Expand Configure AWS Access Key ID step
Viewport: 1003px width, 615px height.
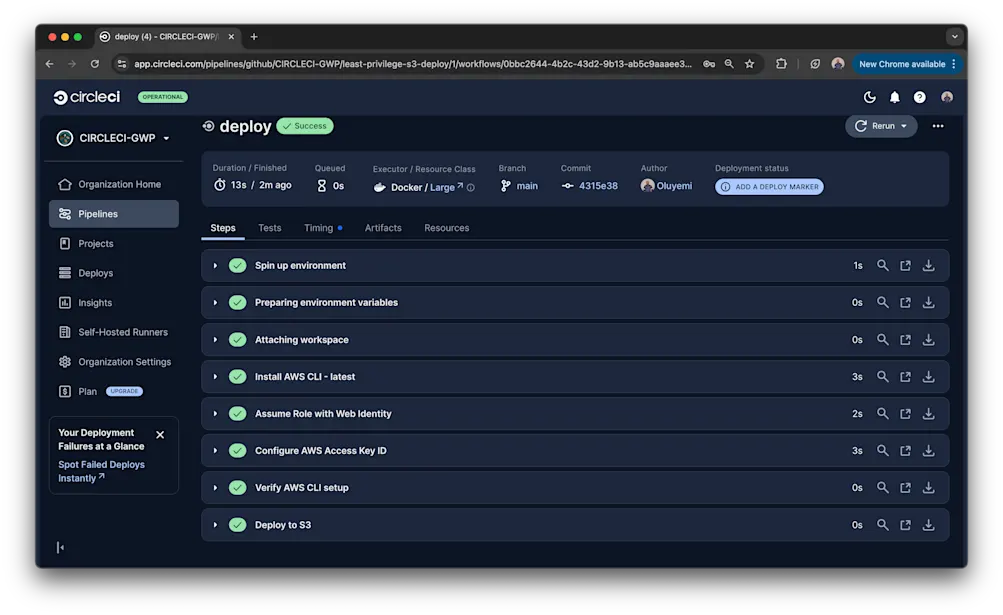coord(215,451)
